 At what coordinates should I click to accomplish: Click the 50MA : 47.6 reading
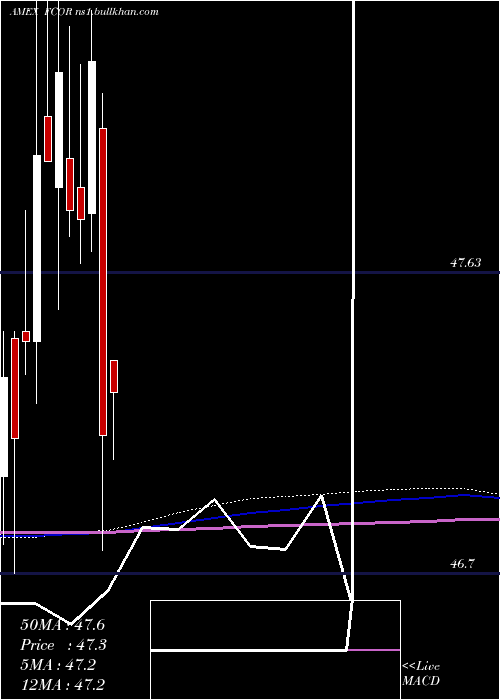pyautogui.click(x=63, y=625)
